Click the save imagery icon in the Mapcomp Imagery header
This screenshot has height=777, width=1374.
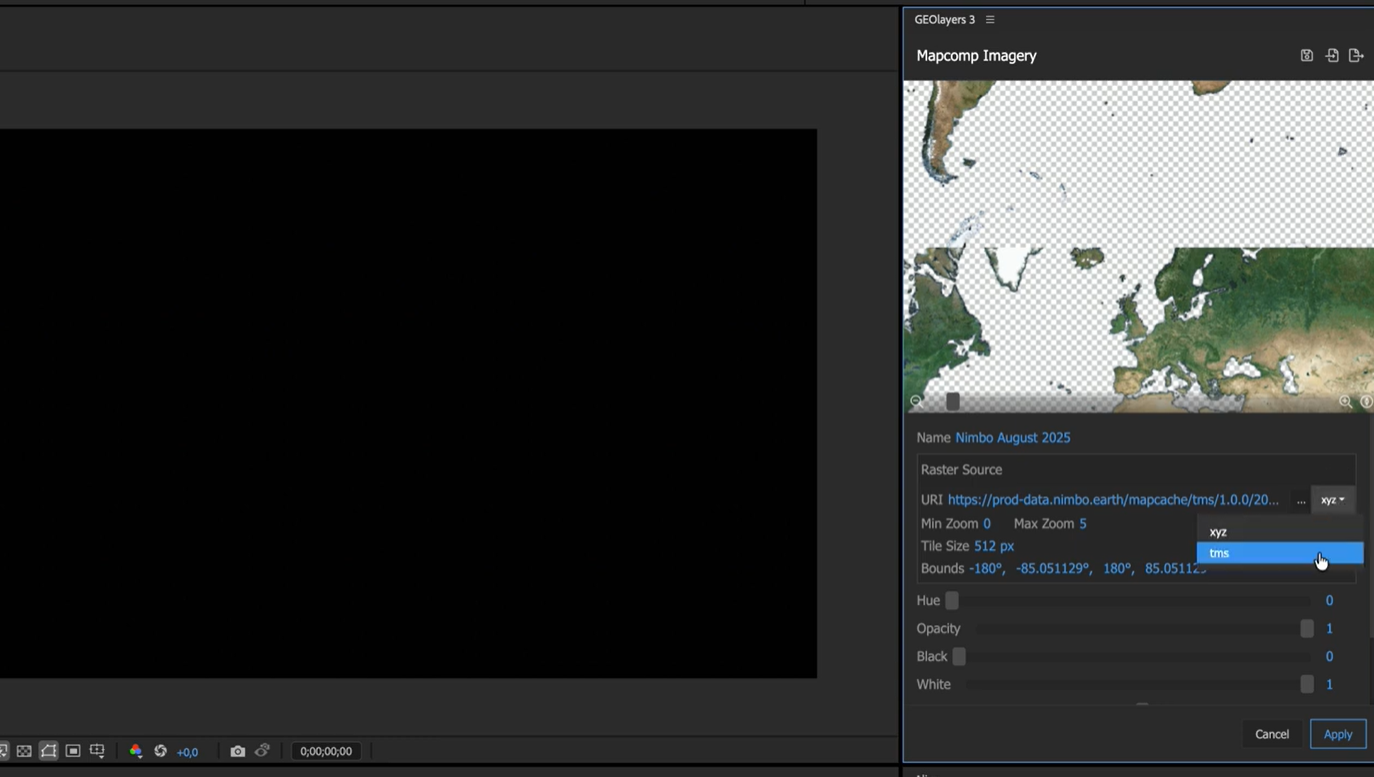pos(1306,56)
